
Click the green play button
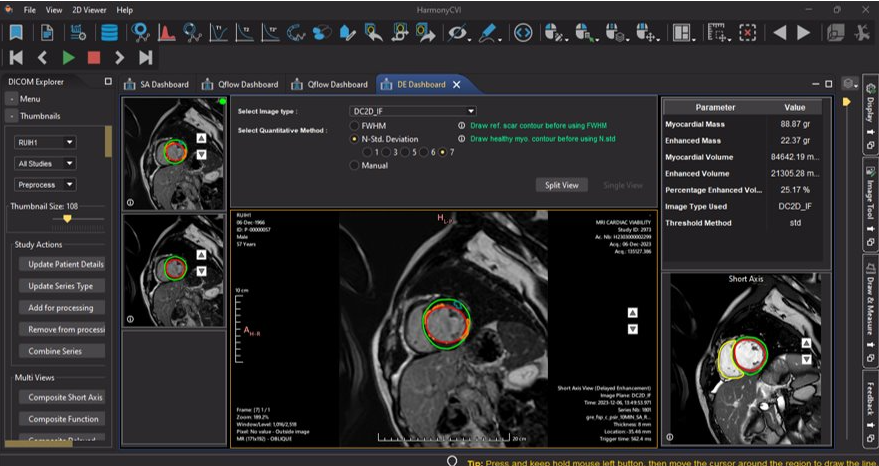[x=68, y=58]
